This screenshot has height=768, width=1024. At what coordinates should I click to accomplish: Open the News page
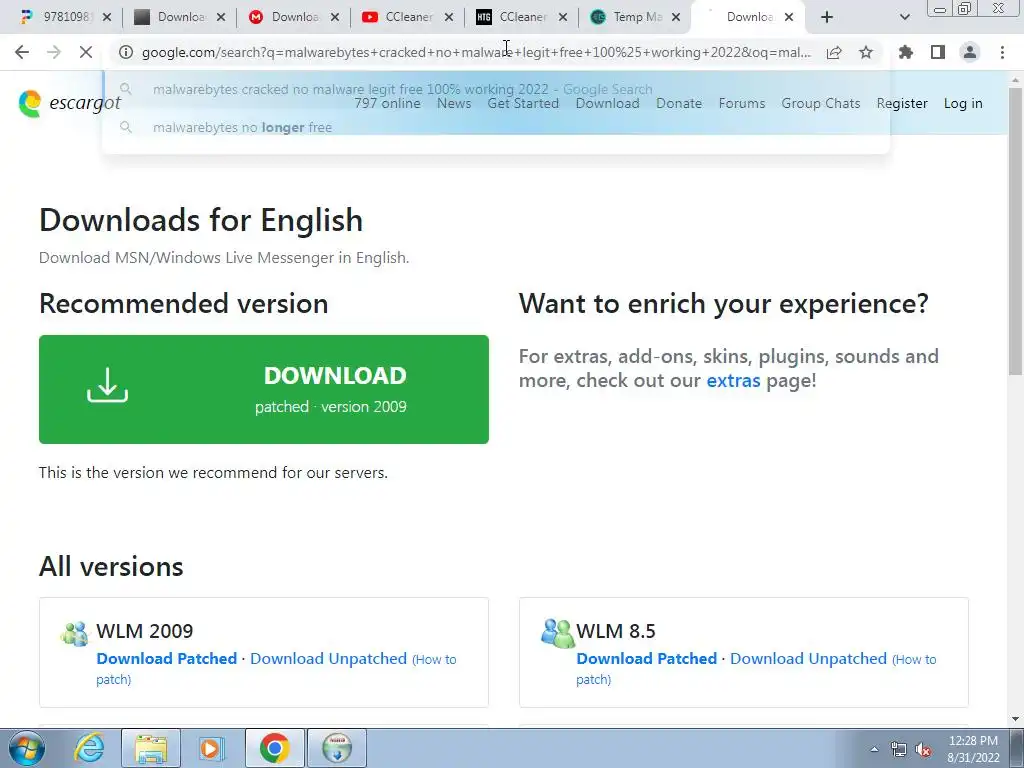pyautogui.click(x=454, y=103)
